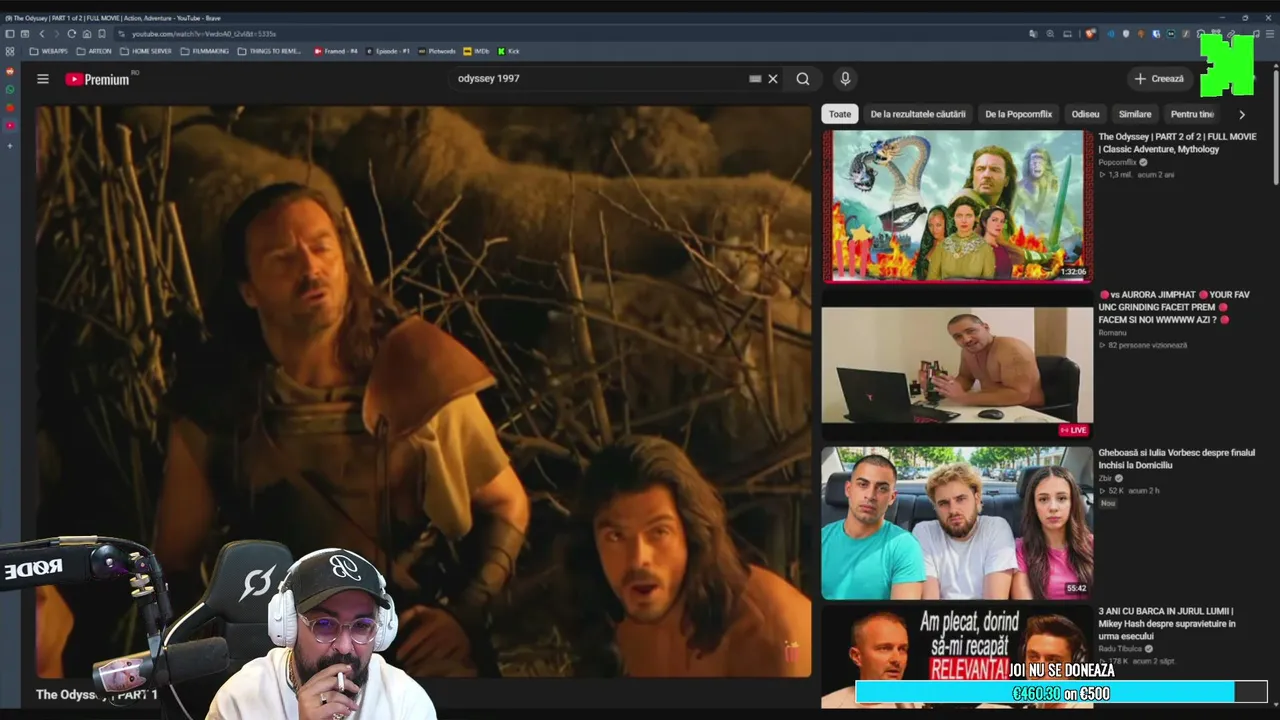Open the ARTEON bookmarks folder
This screenshot has width=1280, height=720.
point(94,51)
